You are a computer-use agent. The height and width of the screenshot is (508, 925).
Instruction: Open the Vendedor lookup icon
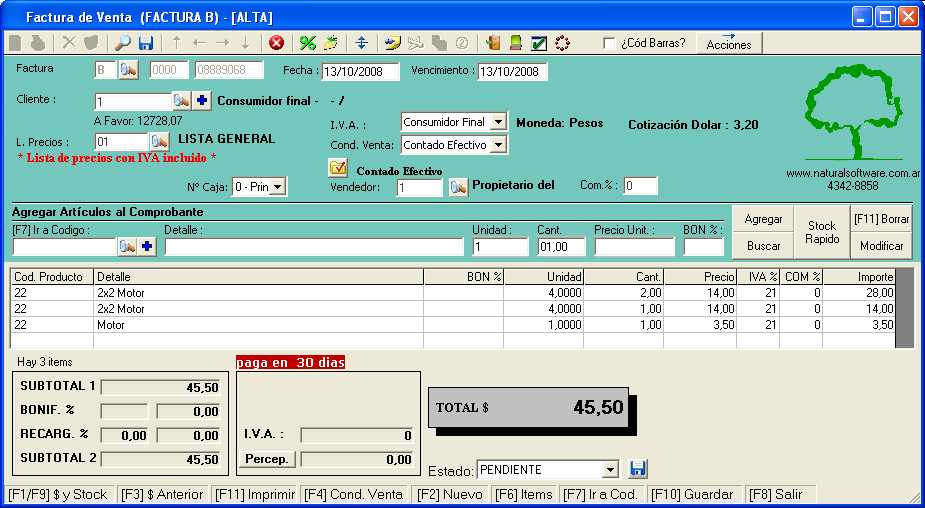[458, 188]
